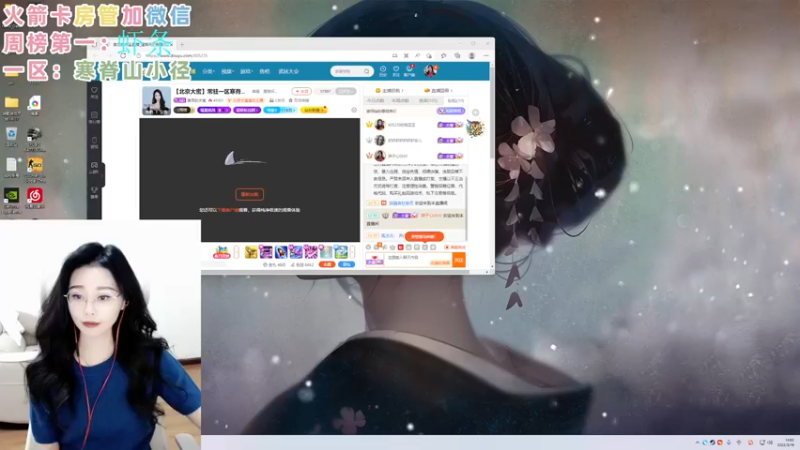Image resolution: width=800 pixels, height=450 pixels.
Task: Open the 鱼吧 menu item
Action: click(x=264, y=71)
